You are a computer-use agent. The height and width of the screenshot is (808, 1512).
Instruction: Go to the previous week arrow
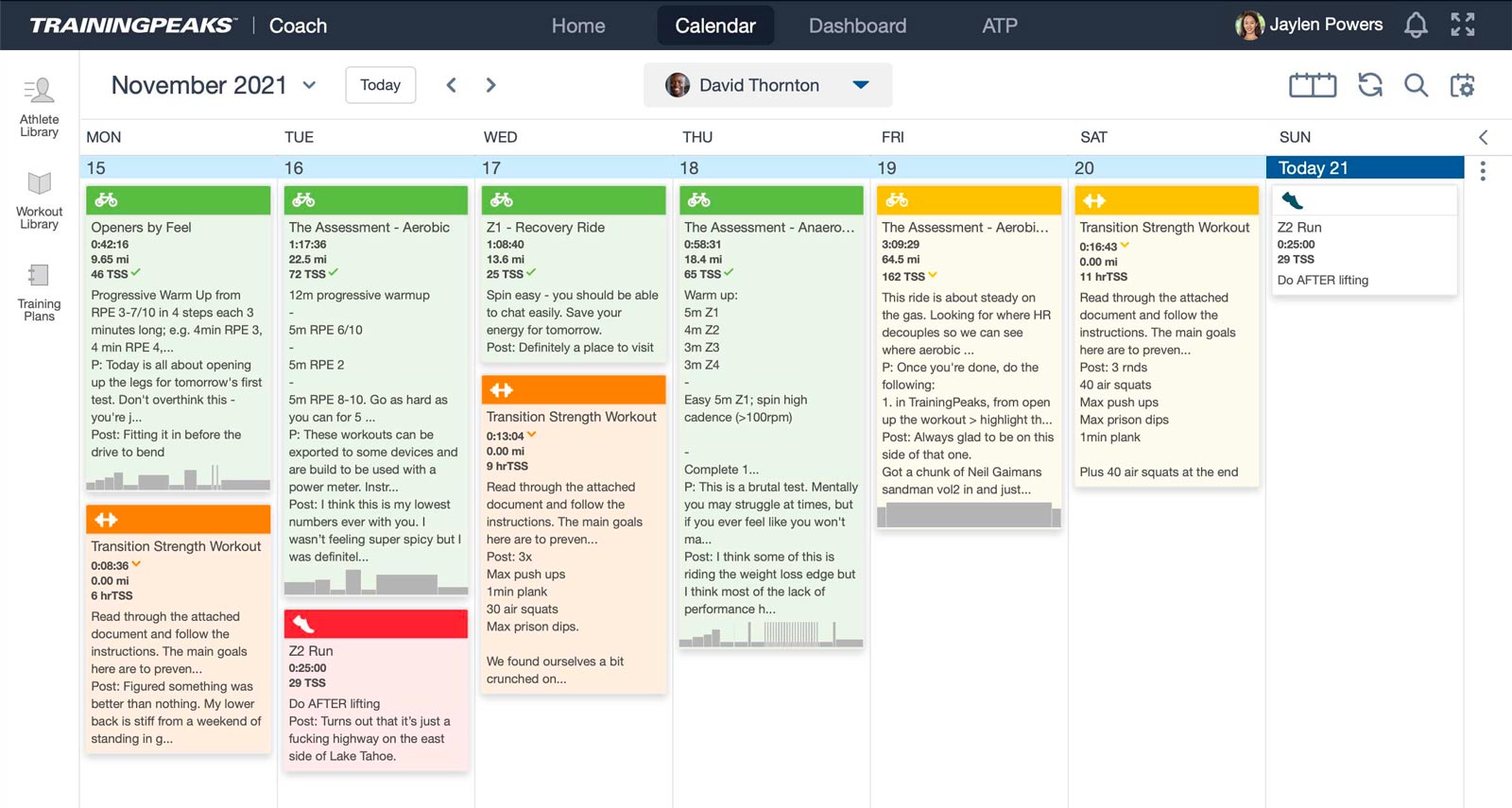click(452, 85)
